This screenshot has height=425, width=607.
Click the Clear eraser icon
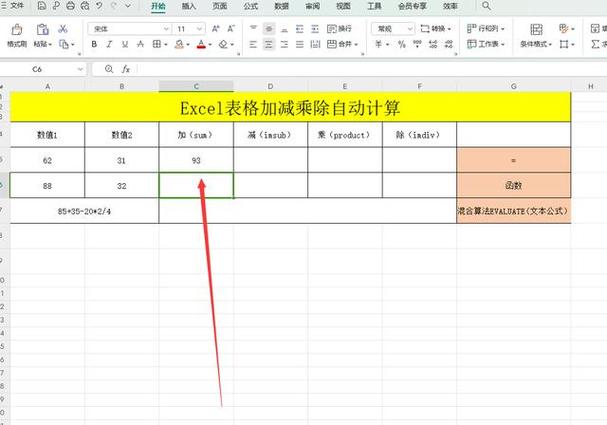click(223, 44)
